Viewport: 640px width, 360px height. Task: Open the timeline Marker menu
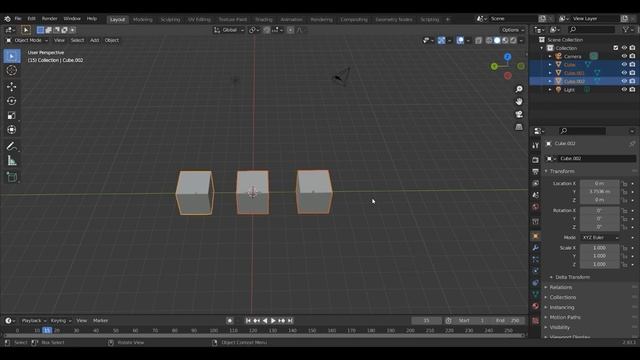100,321
